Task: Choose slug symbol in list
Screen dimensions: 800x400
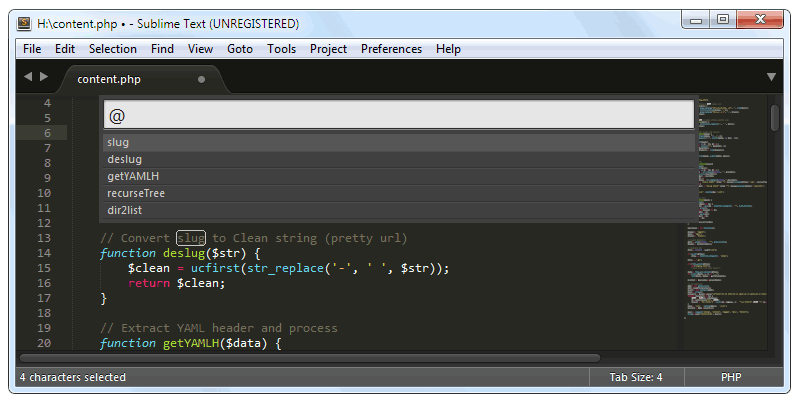Action: 399,142
